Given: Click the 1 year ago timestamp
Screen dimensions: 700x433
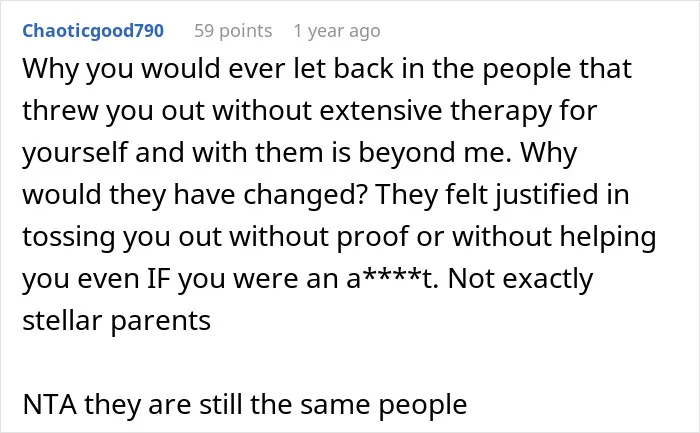Looking at the screenshot, I should click(x=337, y=31).
